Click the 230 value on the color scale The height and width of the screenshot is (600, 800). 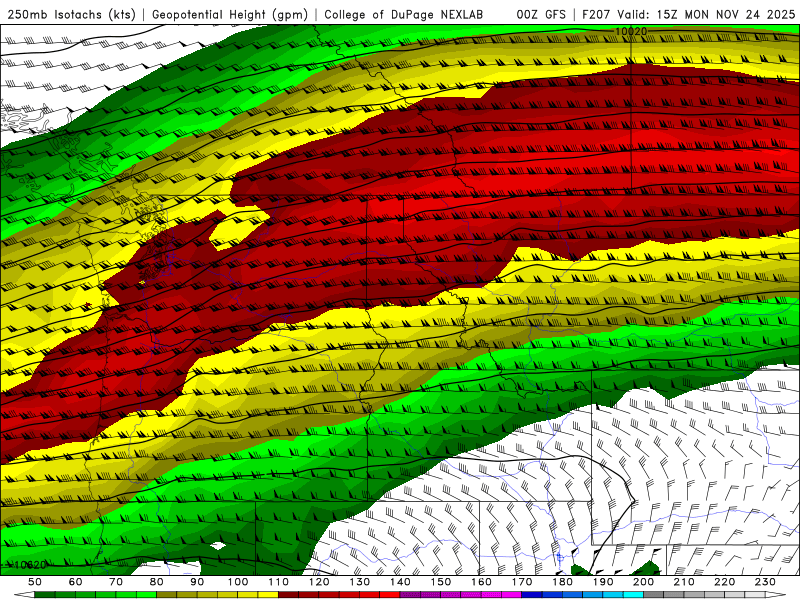[x=765, y=582]
